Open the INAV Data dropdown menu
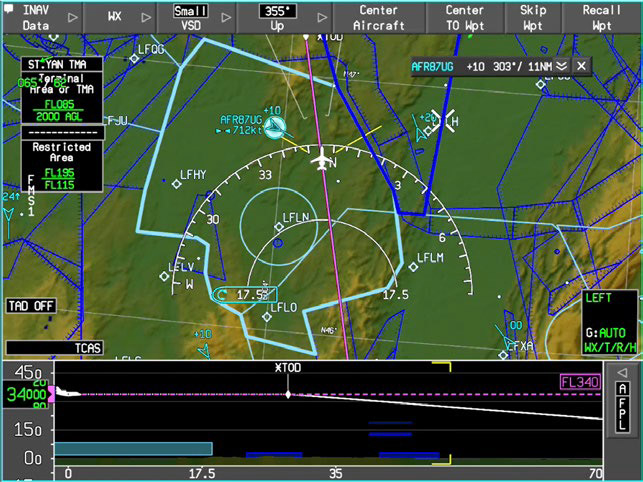 pyautogui.click(x=40, y=17)
